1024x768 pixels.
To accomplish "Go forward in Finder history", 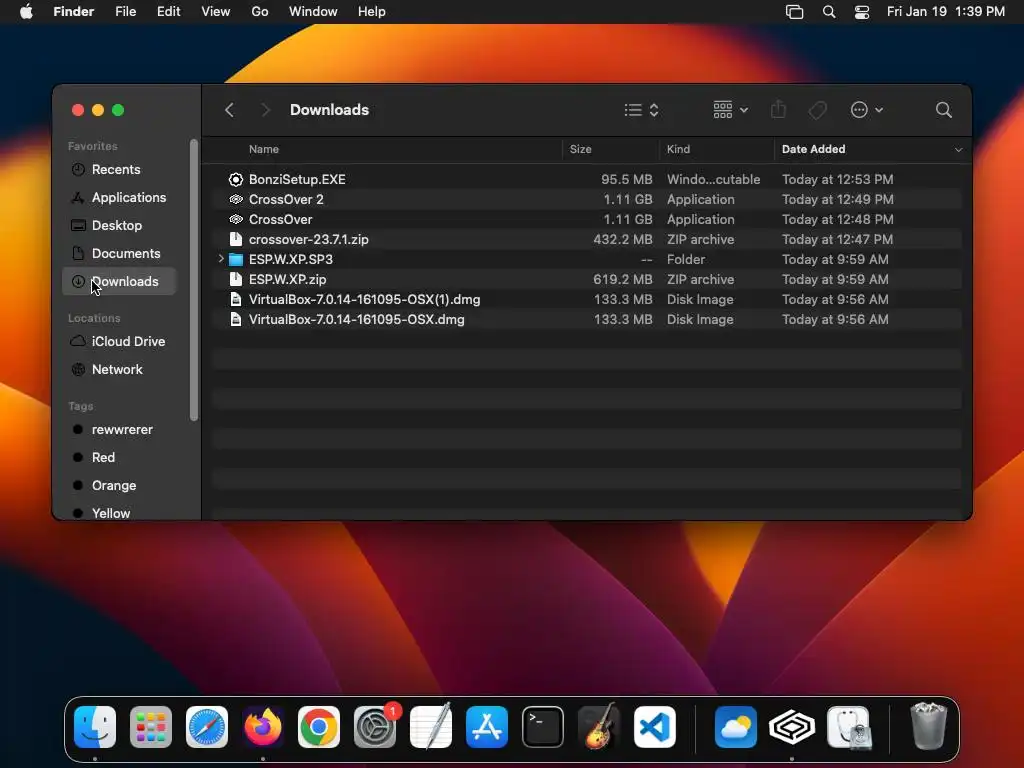I will (265, 110).
